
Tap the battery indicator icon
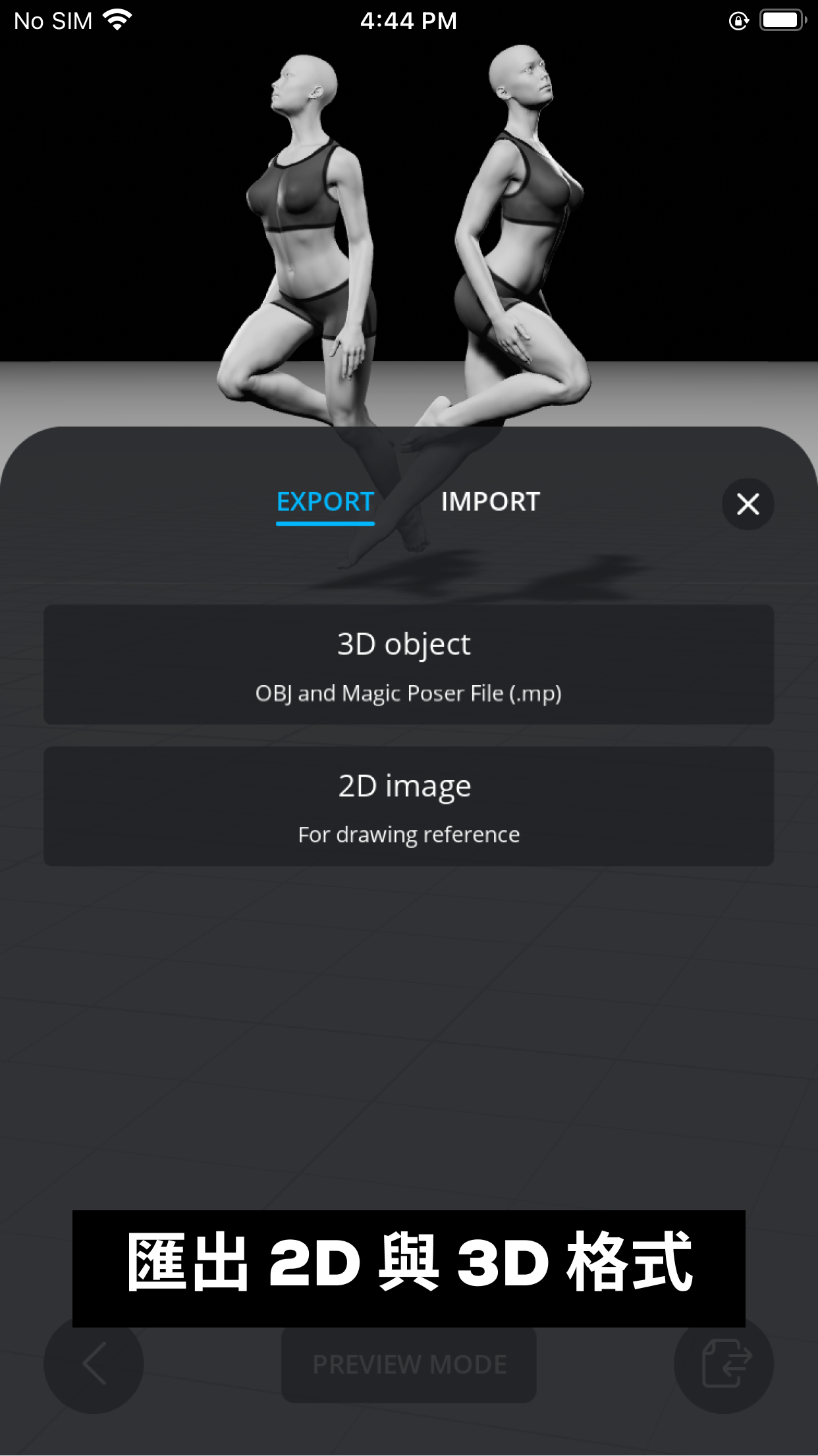(784, 20)
